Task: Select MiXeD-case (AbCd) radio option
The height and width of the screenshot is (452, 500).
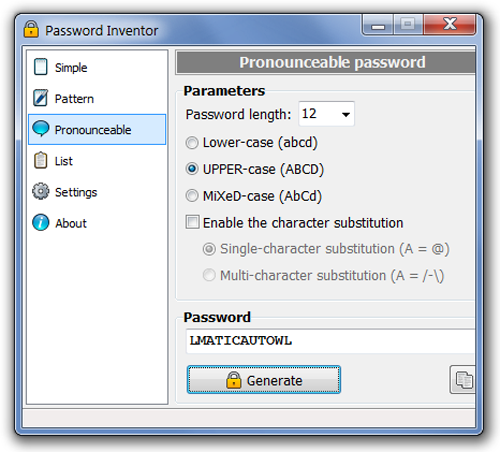Action: point(192,196)
